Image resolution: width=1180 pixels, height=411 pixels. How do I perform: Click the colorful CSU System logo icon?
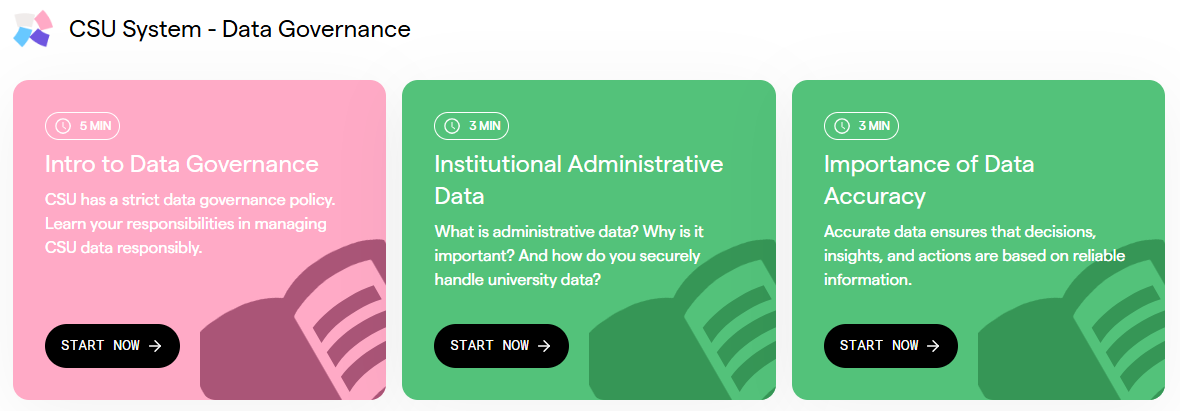[x=31, y=29]
